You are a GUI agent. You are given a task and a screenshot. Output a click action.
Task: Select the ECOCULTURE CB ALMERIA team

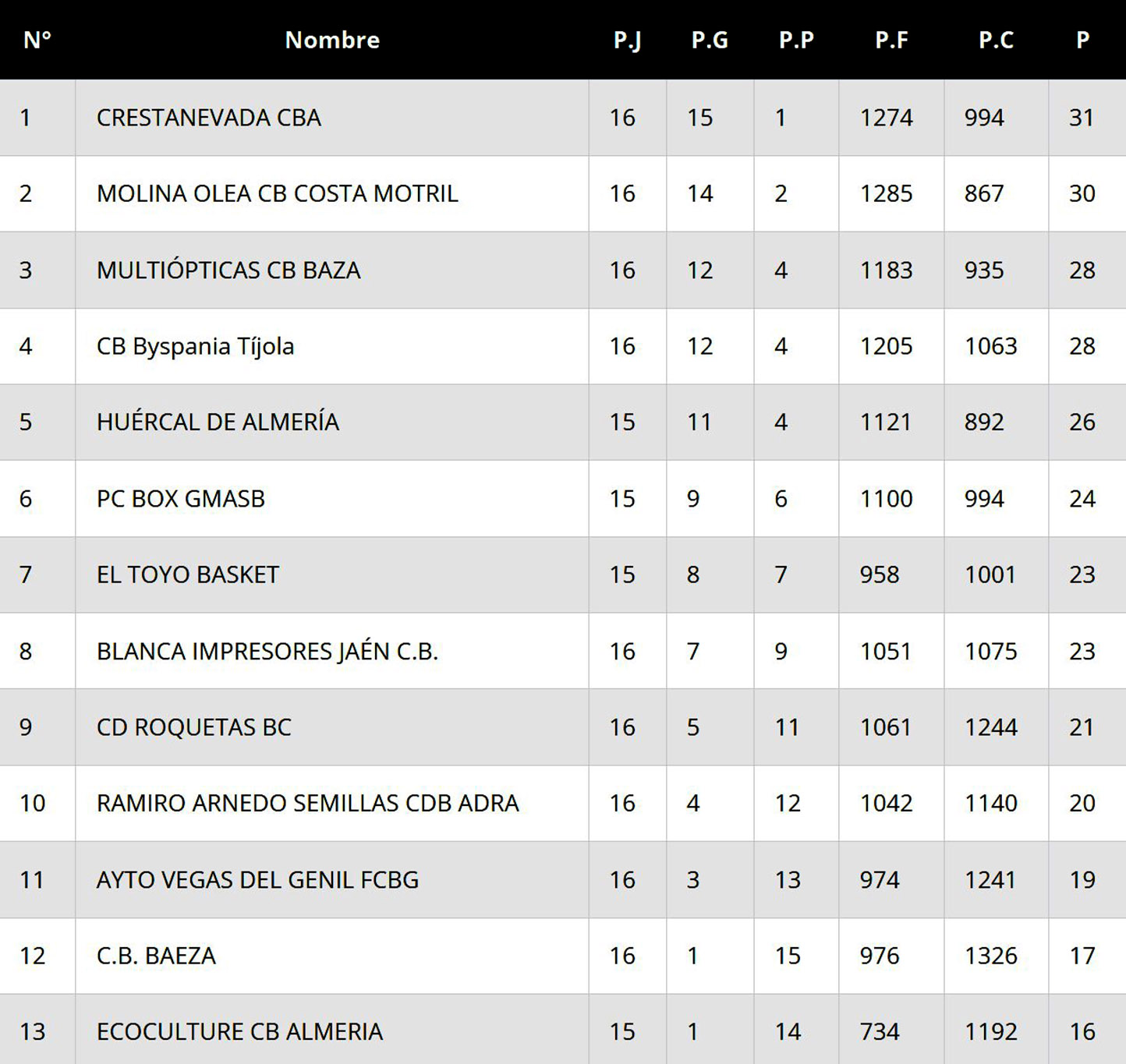pyautogui.click(x=239, y=1031)
